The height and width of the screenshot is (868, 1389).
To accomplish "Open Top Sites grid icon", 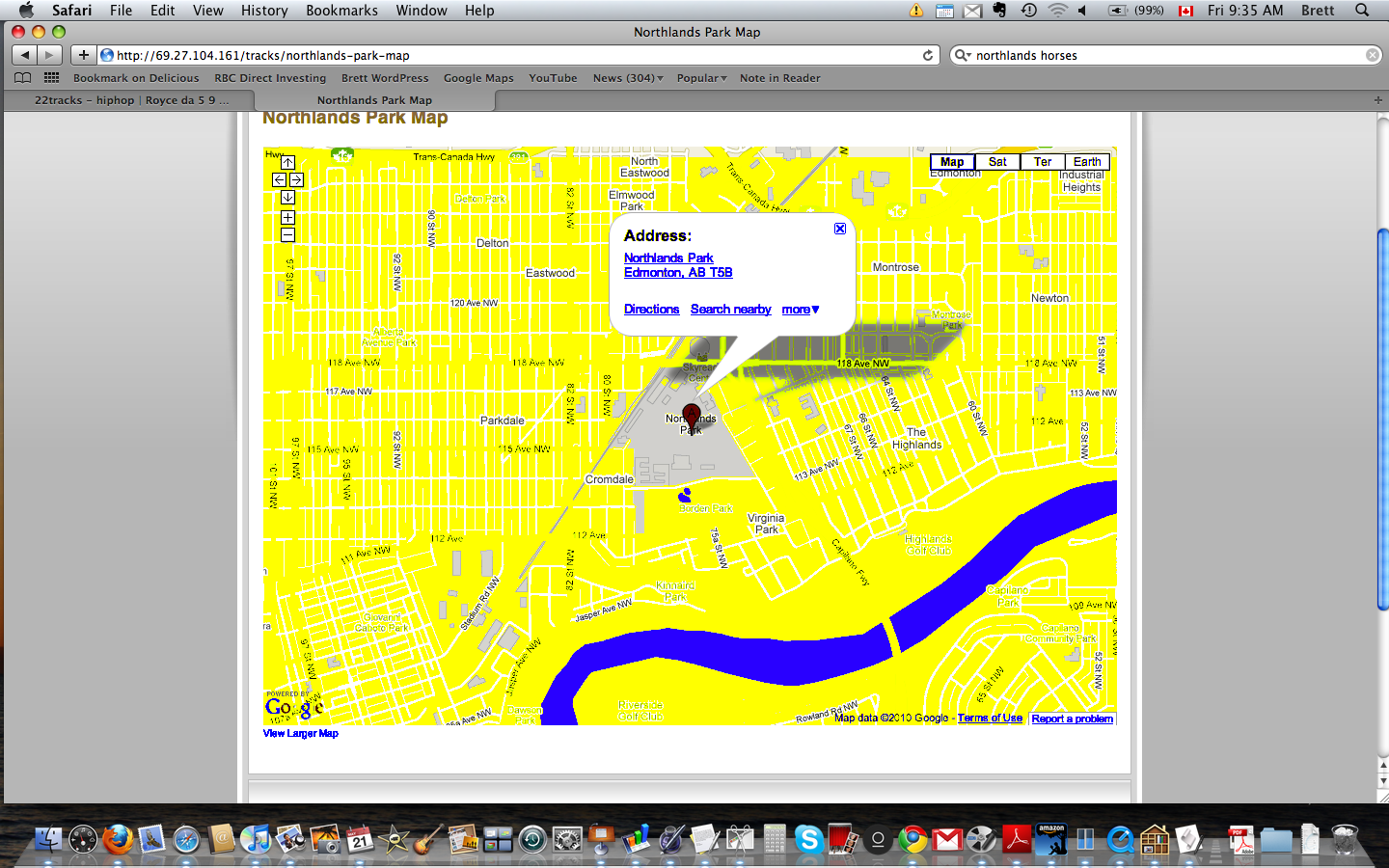I will coord(51,78).
